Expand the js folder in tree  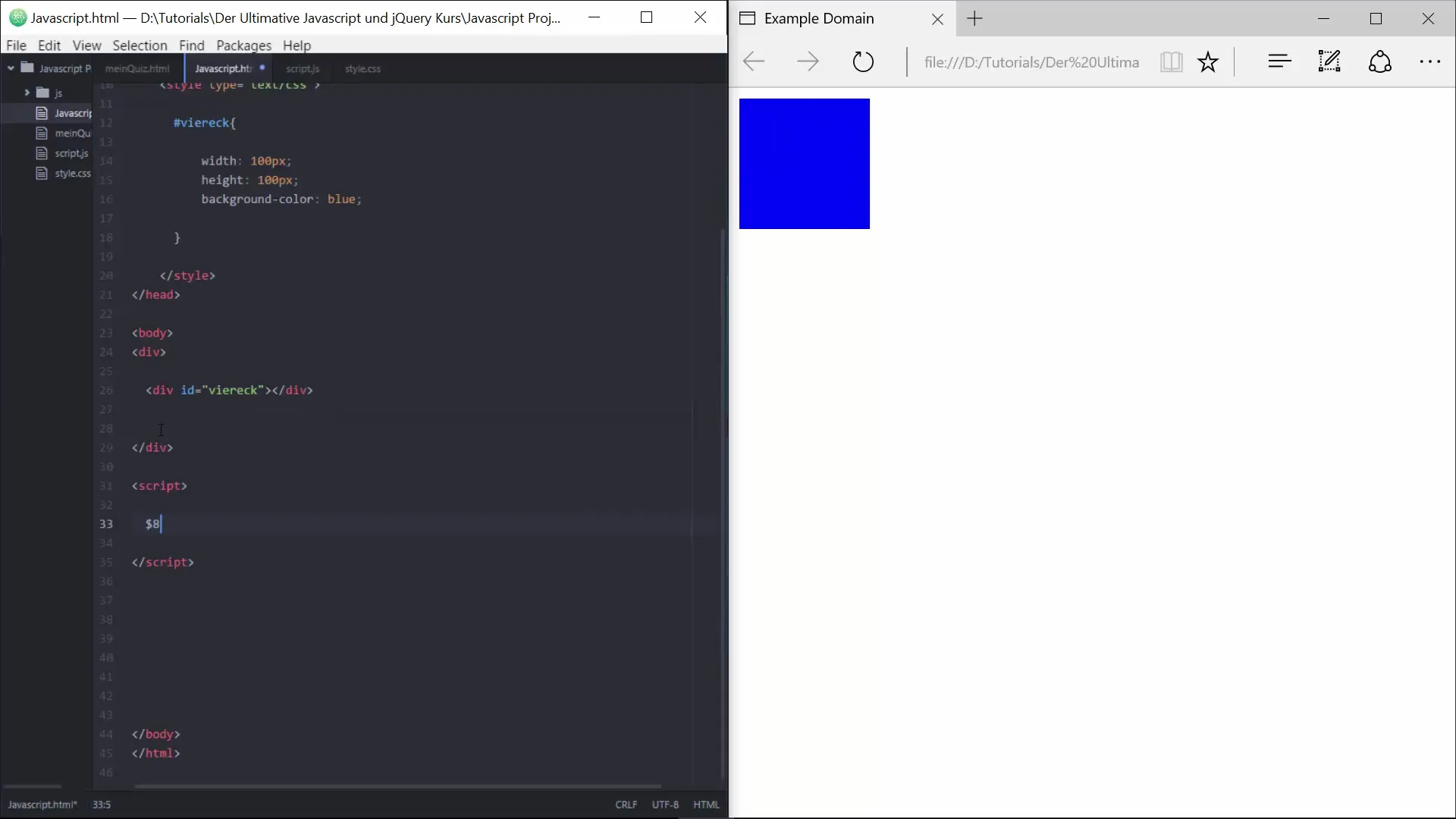27,93
